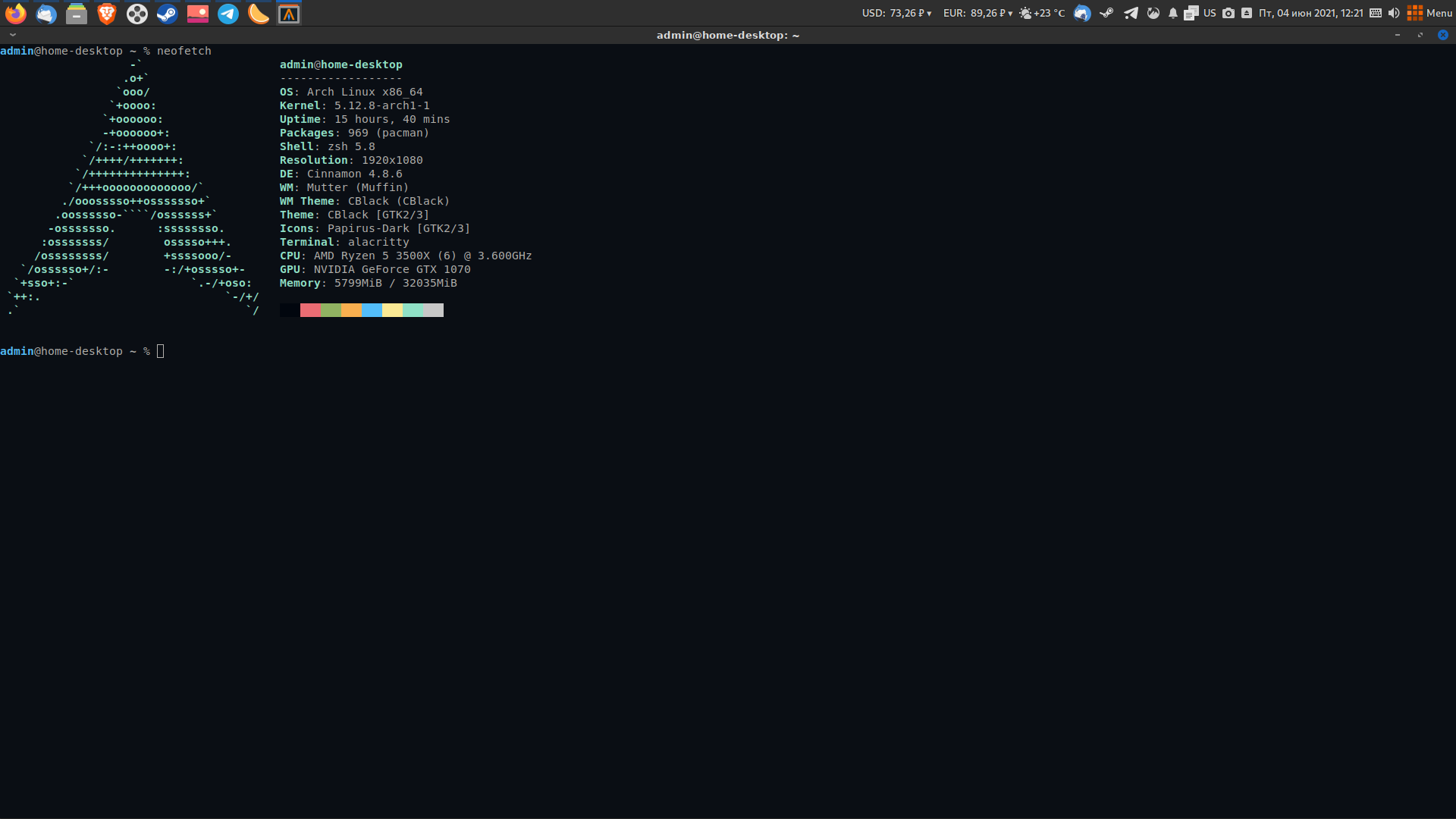
Task: Click the green neofetch color block
Action: pos(331,310)
